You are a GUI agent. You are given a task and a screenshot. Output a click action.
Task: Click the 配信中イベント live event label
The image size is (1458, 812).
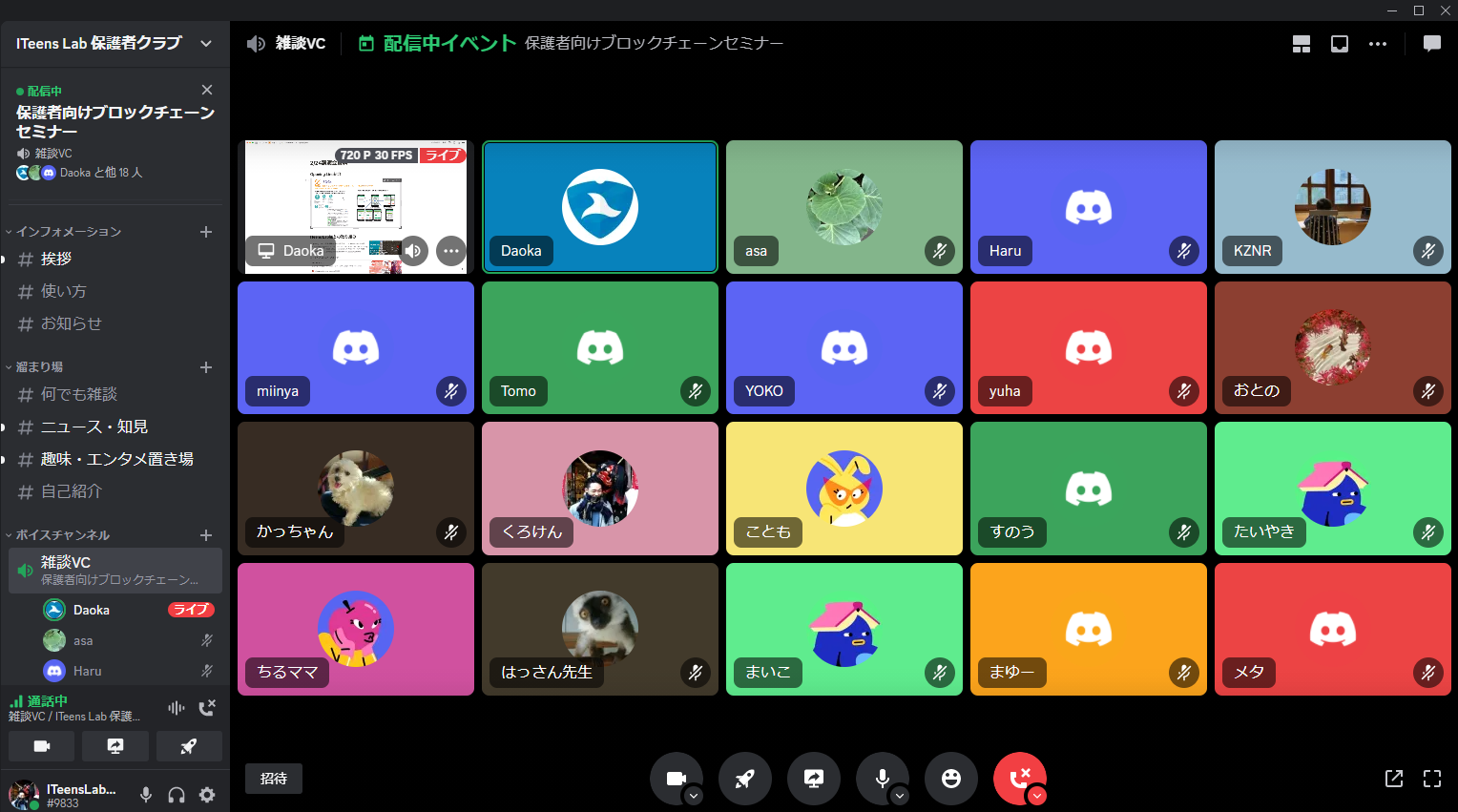pos(449,43)
